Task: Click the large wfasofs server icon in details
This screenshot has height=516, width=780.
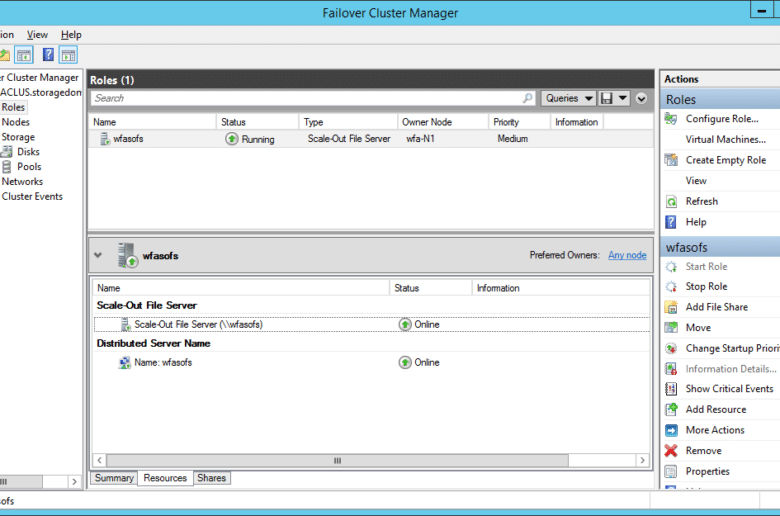Action: tap(127, 255)
